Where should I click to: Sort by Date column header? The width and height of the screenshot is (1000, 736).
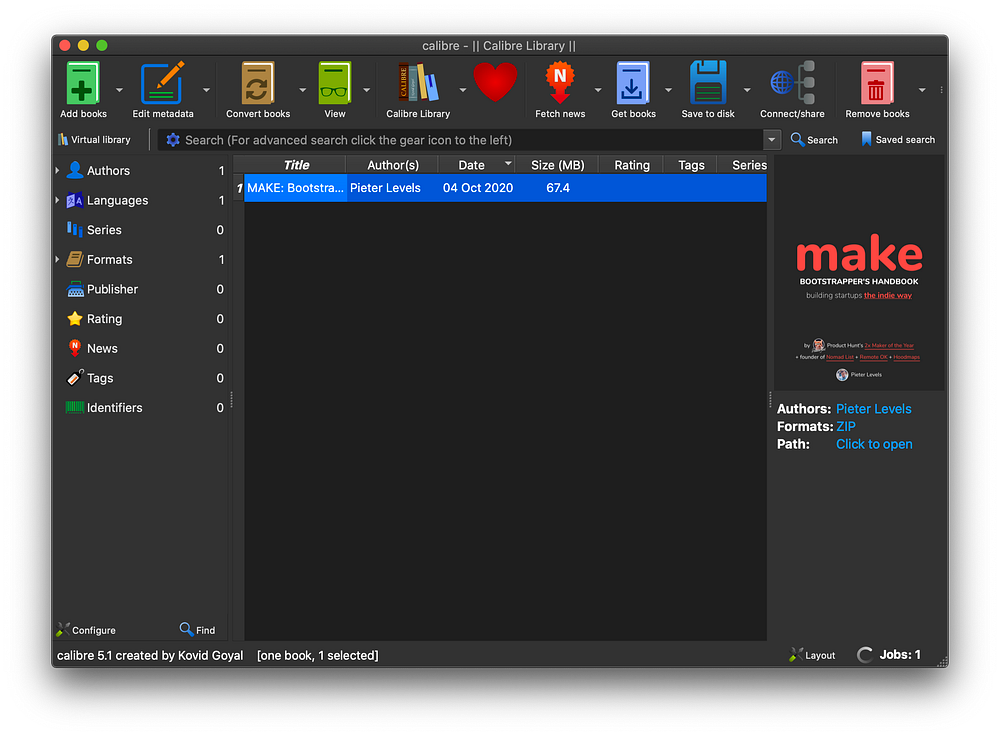click(476, 165)
